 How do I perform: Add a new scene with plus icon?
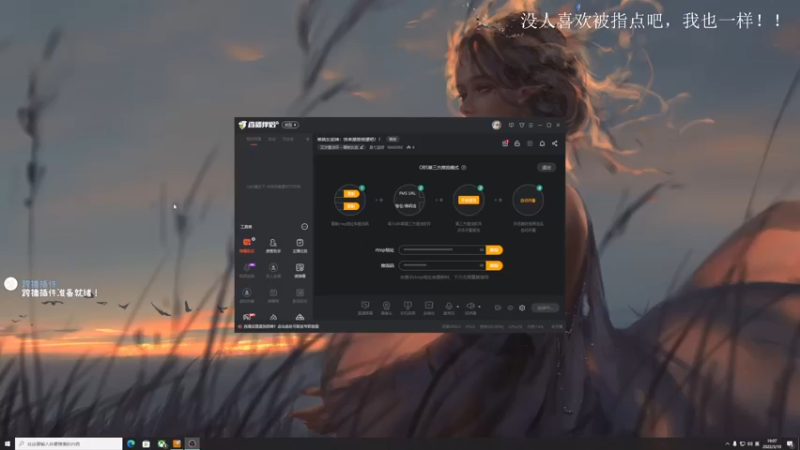[x=308, y=139]
